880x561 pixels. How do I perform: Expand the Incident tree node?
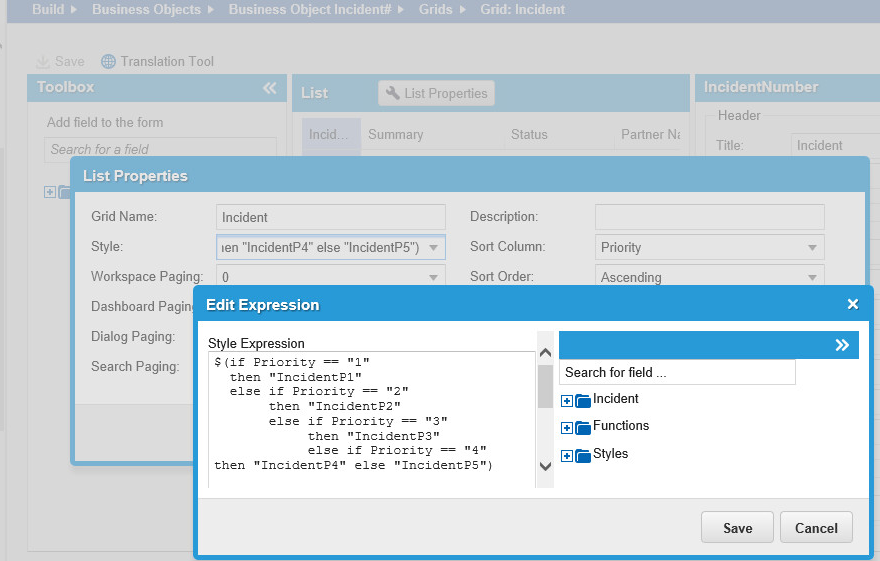(567, 401)
